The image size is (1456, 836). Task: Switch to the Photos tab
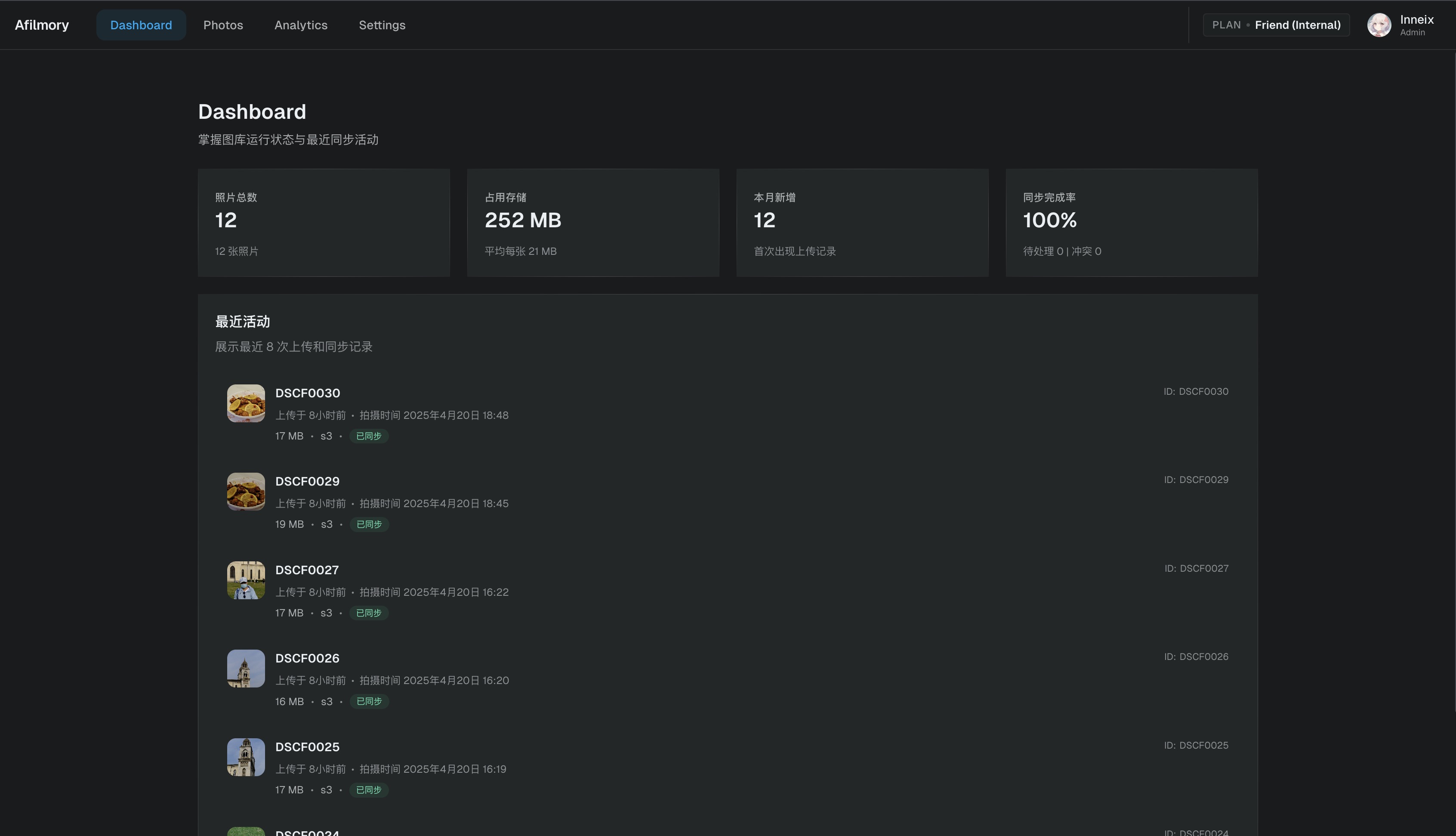222,25
